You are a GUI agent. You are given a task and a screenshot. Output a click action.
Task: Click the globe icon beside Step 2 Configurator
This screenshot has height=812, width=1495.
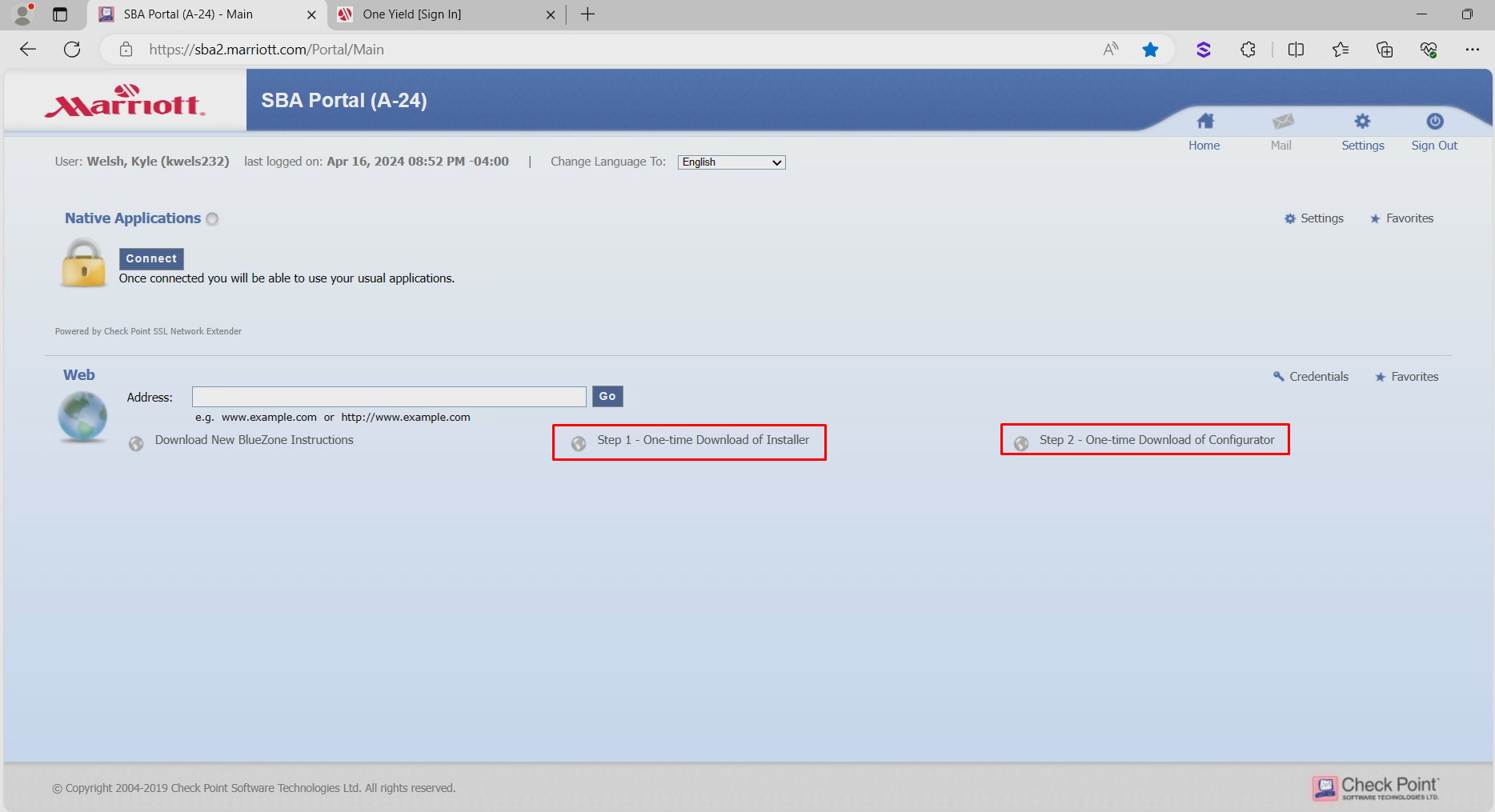pos(1021,444)
